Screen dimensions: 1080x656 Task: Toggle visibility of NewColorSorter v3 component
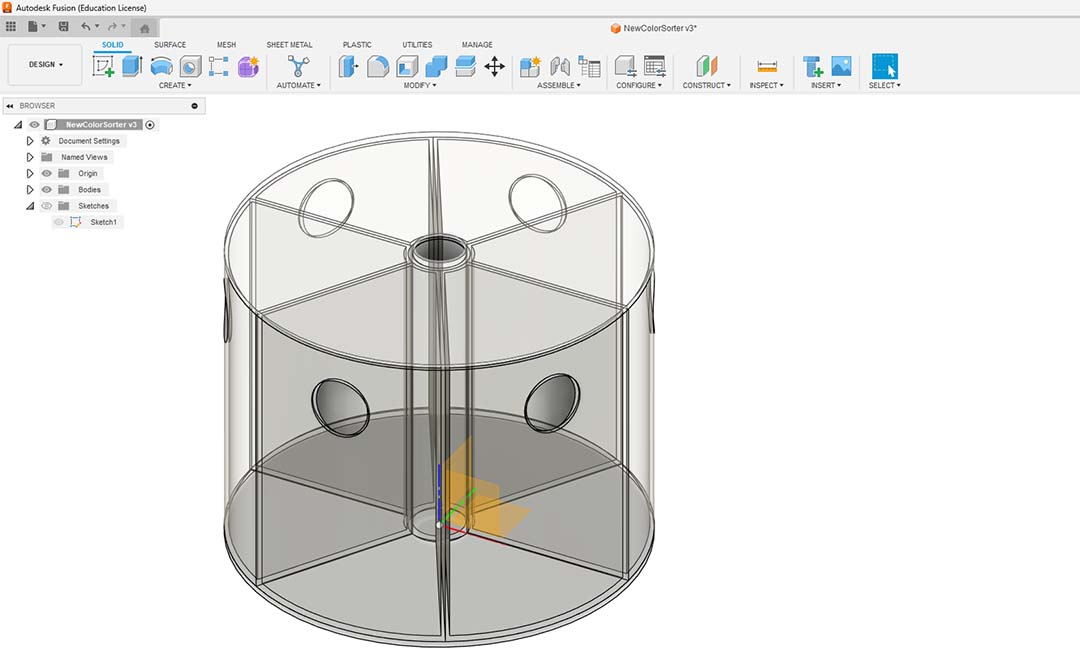[x=34, y=125]
